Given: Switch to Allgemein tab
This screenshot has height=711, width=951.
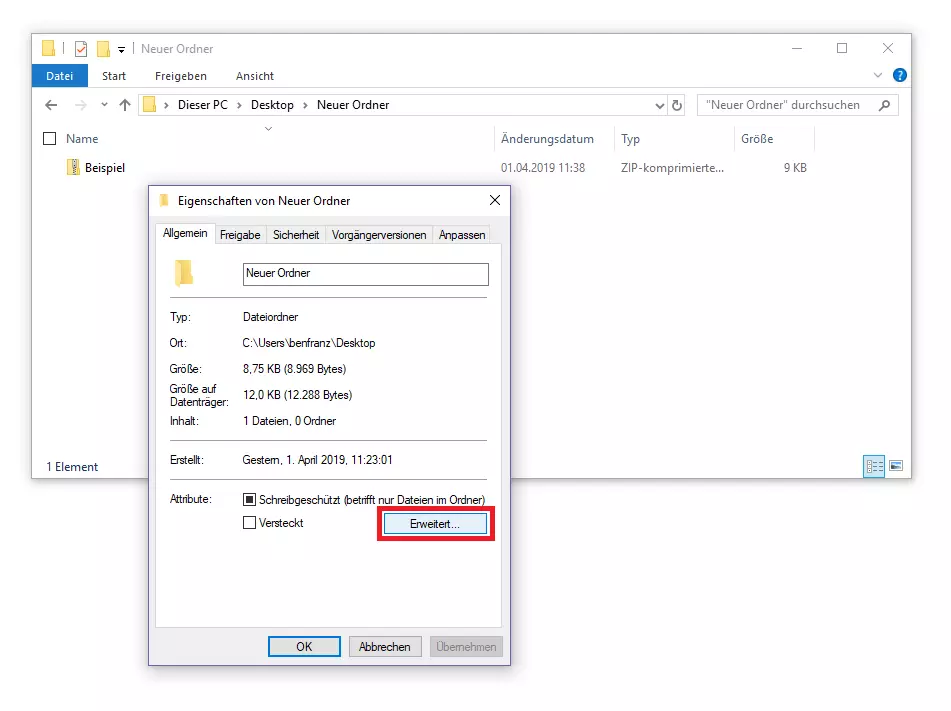Looking at the screenshot, I should click(x=185, y=234).
